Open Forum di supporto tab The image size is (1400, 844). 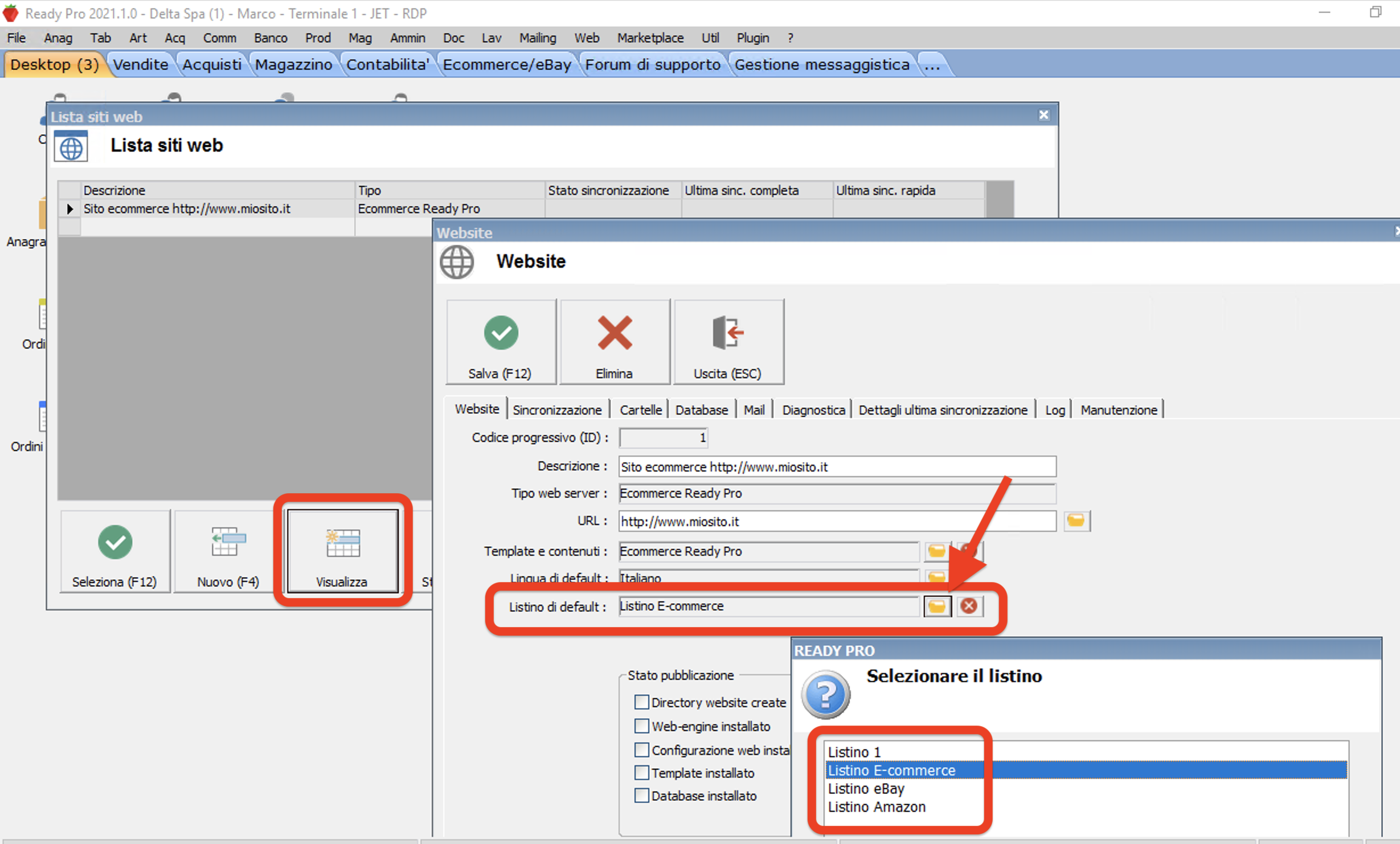[653, 64]
